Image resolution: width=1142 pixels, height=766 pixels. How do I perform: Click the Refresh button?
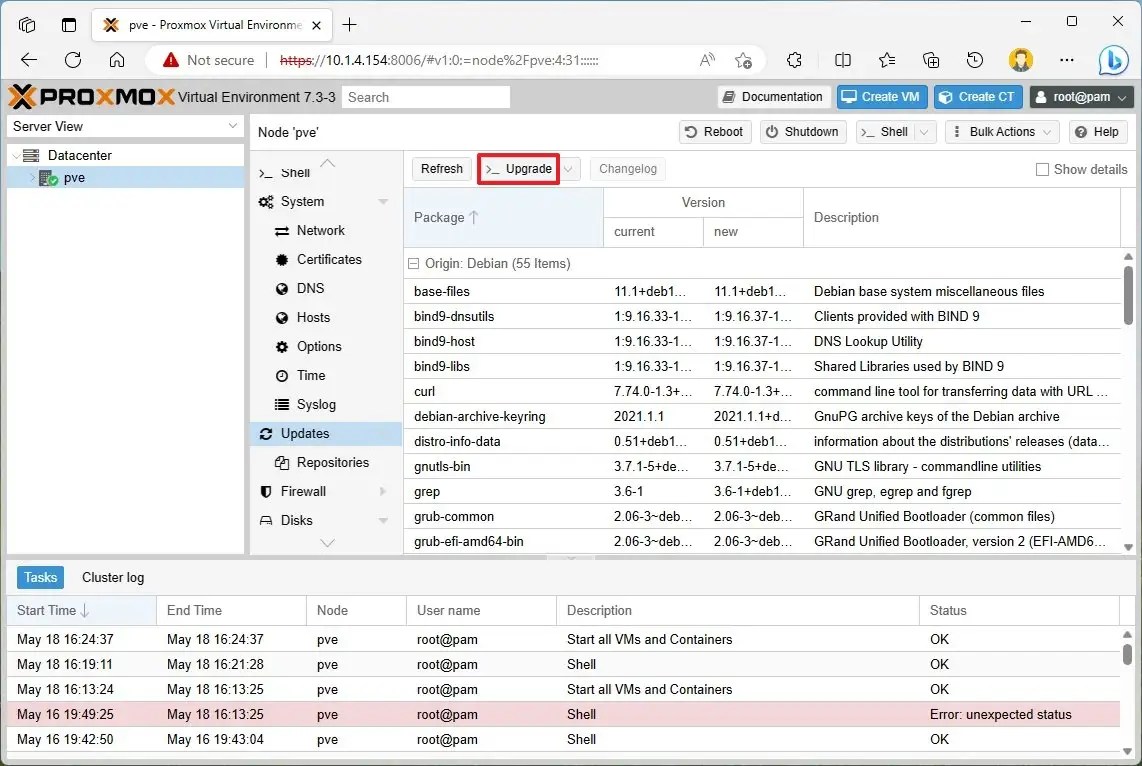pyautogui.click(x=441, y=169)
